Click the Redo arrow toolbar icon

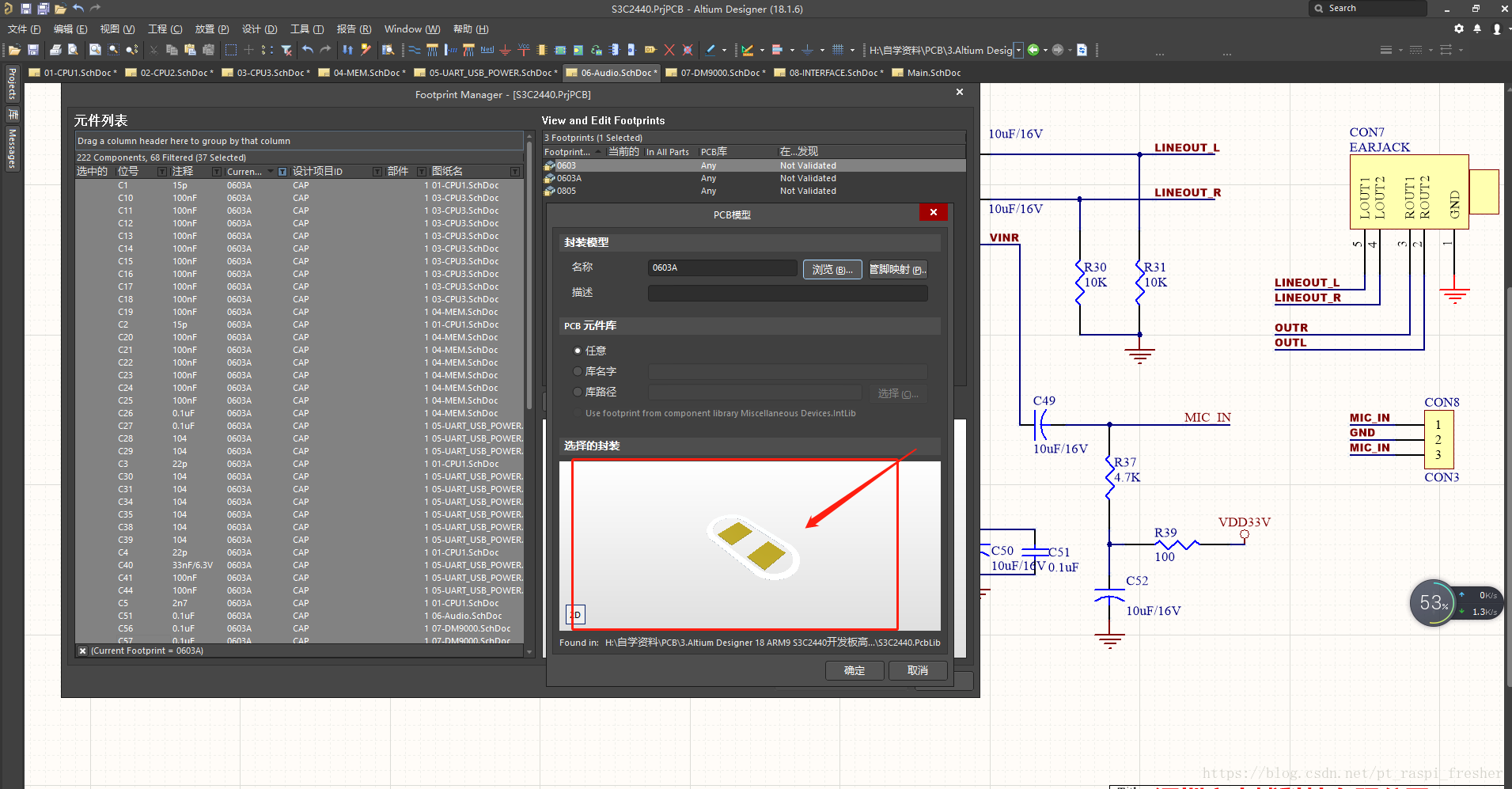coord(325,50)
